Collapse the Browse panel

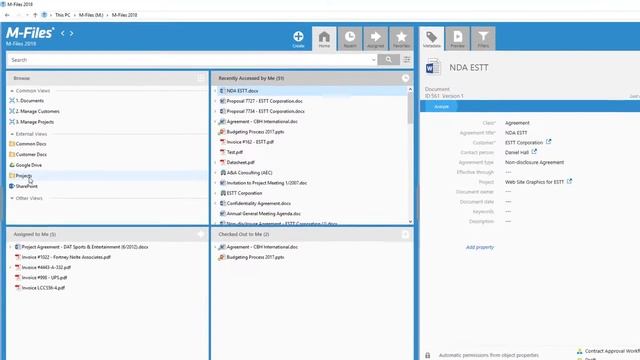(x=201, y=78)
